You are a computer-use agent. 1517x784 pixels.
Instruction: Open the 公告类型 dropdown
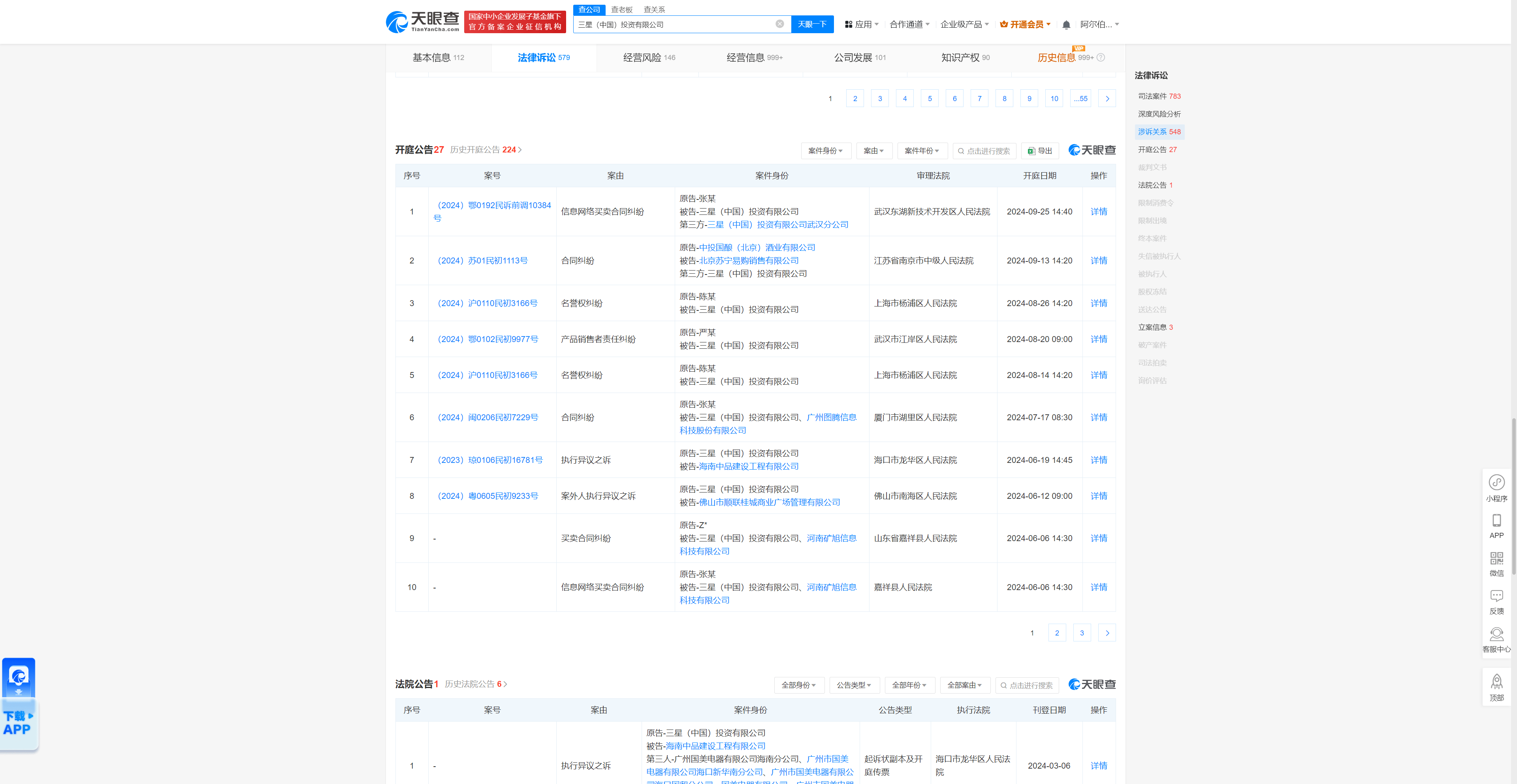[854, 685]
